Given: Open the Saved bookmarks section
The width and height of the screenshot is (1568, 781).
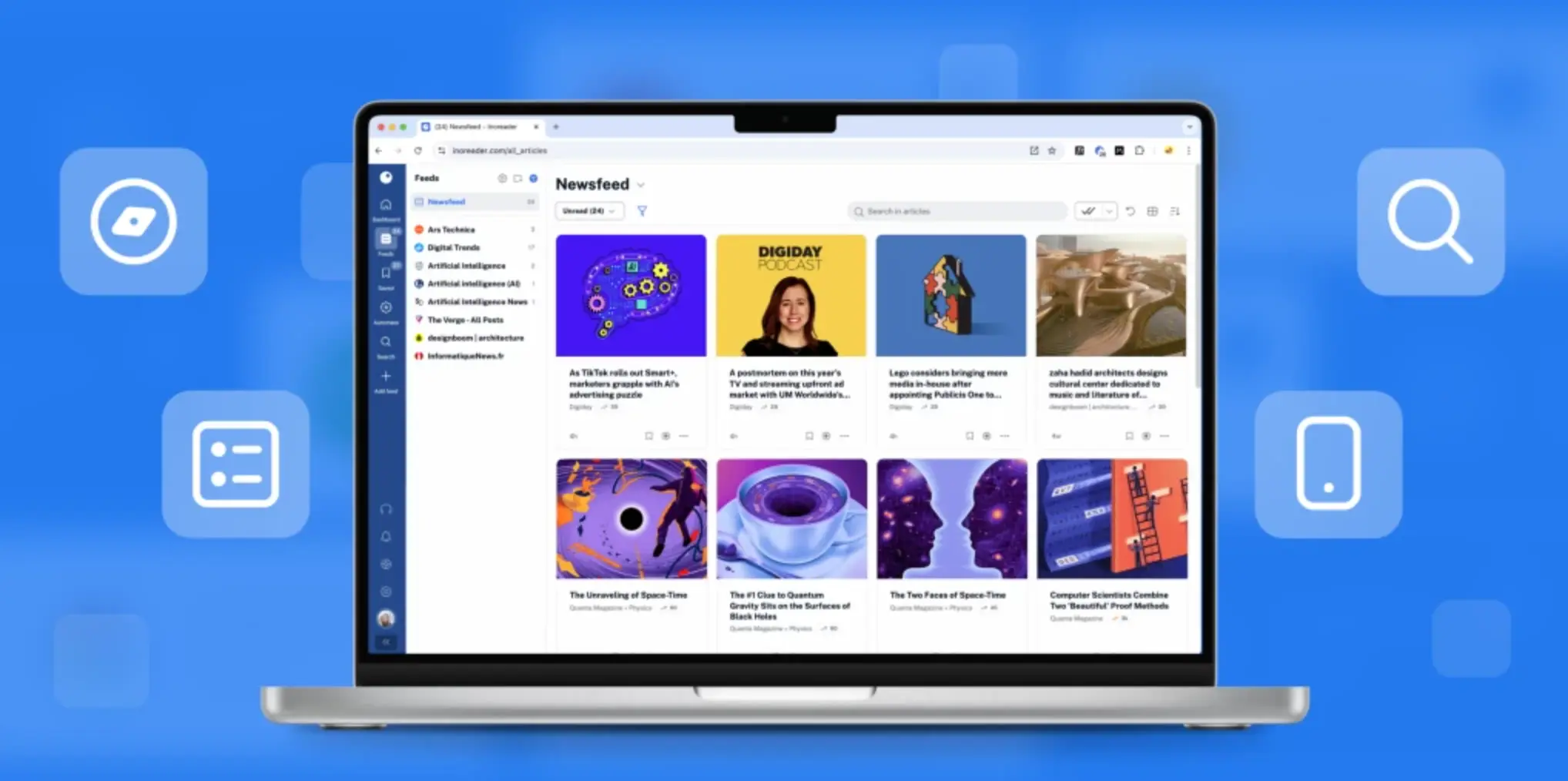Looking at the screenshot, I should (386, 274).
